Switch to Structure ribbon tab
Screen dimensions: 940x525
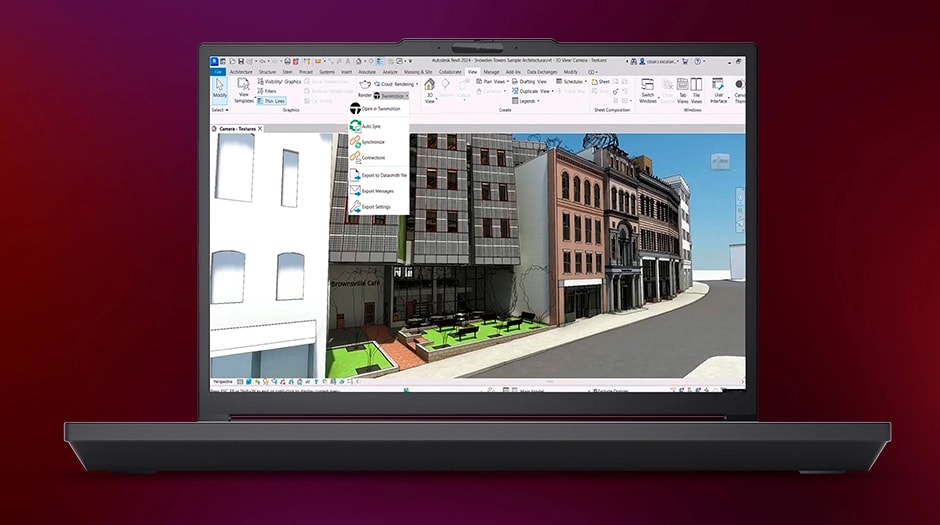pos(267,72)
